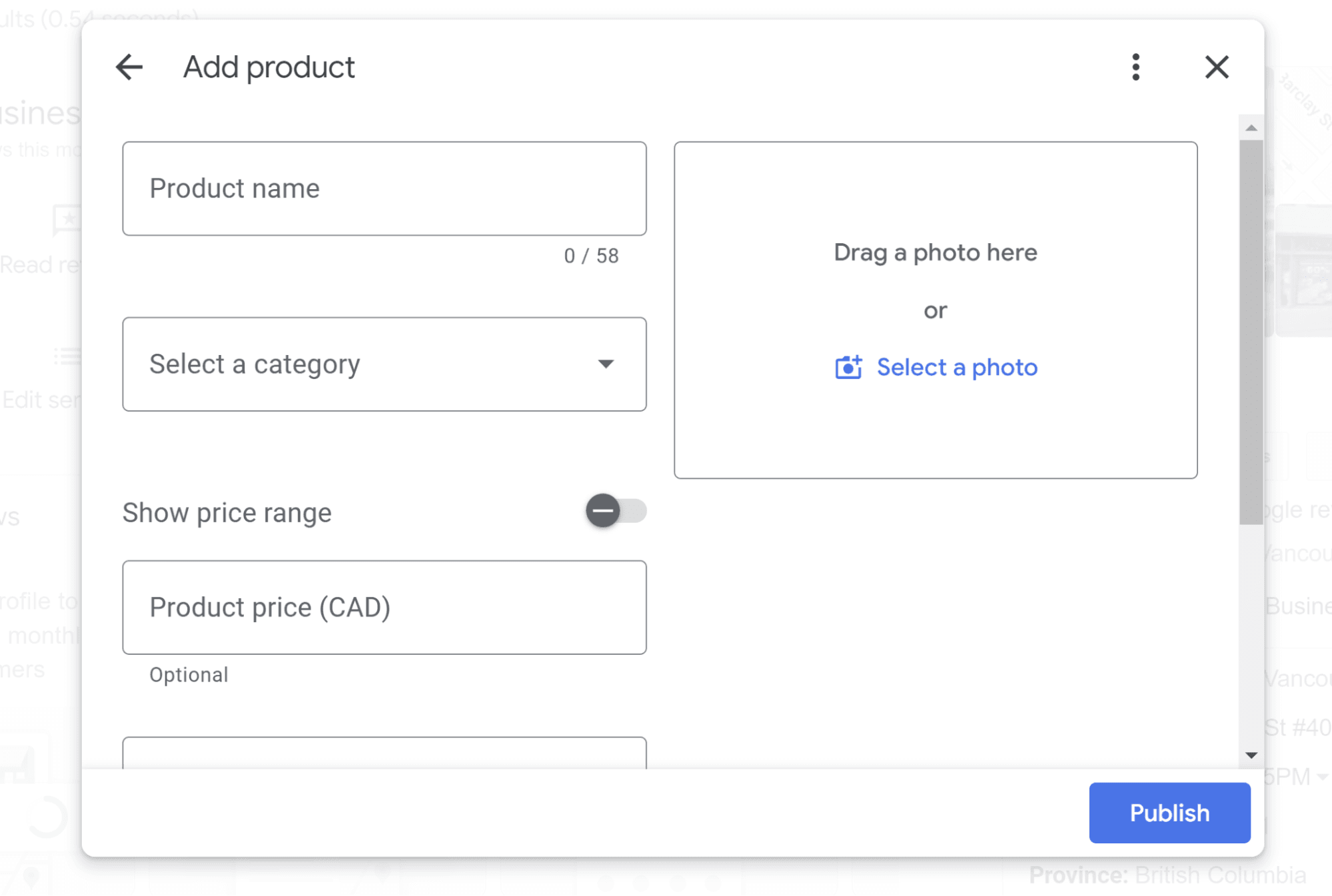Viewport: 1332px width, 896px height.
Task: Click the Select a photo link
Action: pos(957,367)
